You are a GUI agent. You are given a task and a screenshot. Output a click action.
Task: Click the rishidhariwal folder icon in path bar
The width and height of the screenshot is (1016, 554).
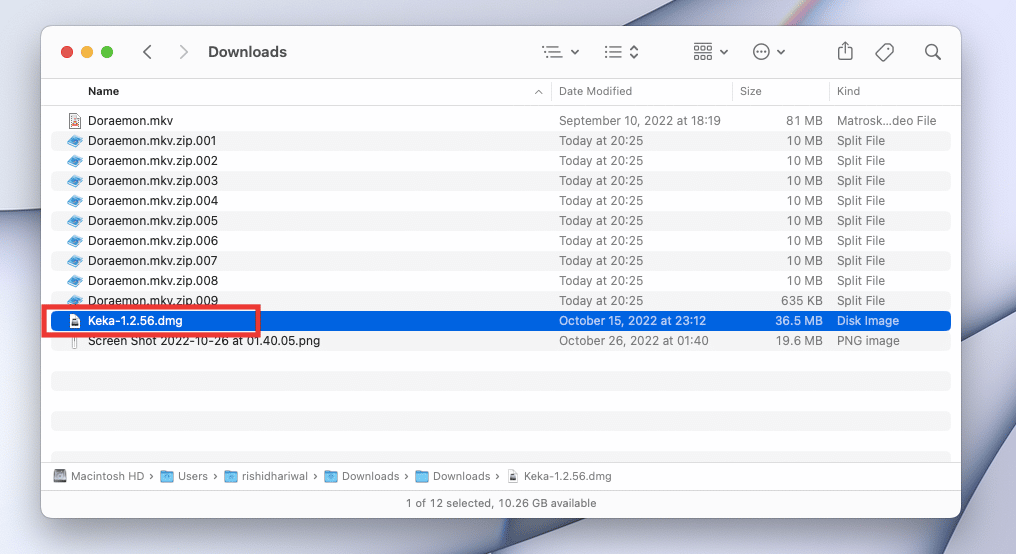point(231,476)
